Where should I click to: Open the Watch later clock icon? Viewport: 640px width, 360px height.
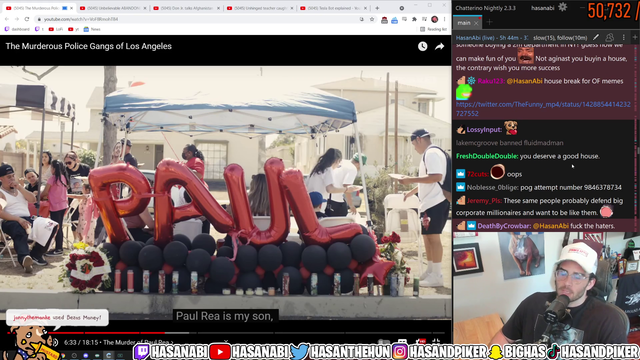point(422,46)
